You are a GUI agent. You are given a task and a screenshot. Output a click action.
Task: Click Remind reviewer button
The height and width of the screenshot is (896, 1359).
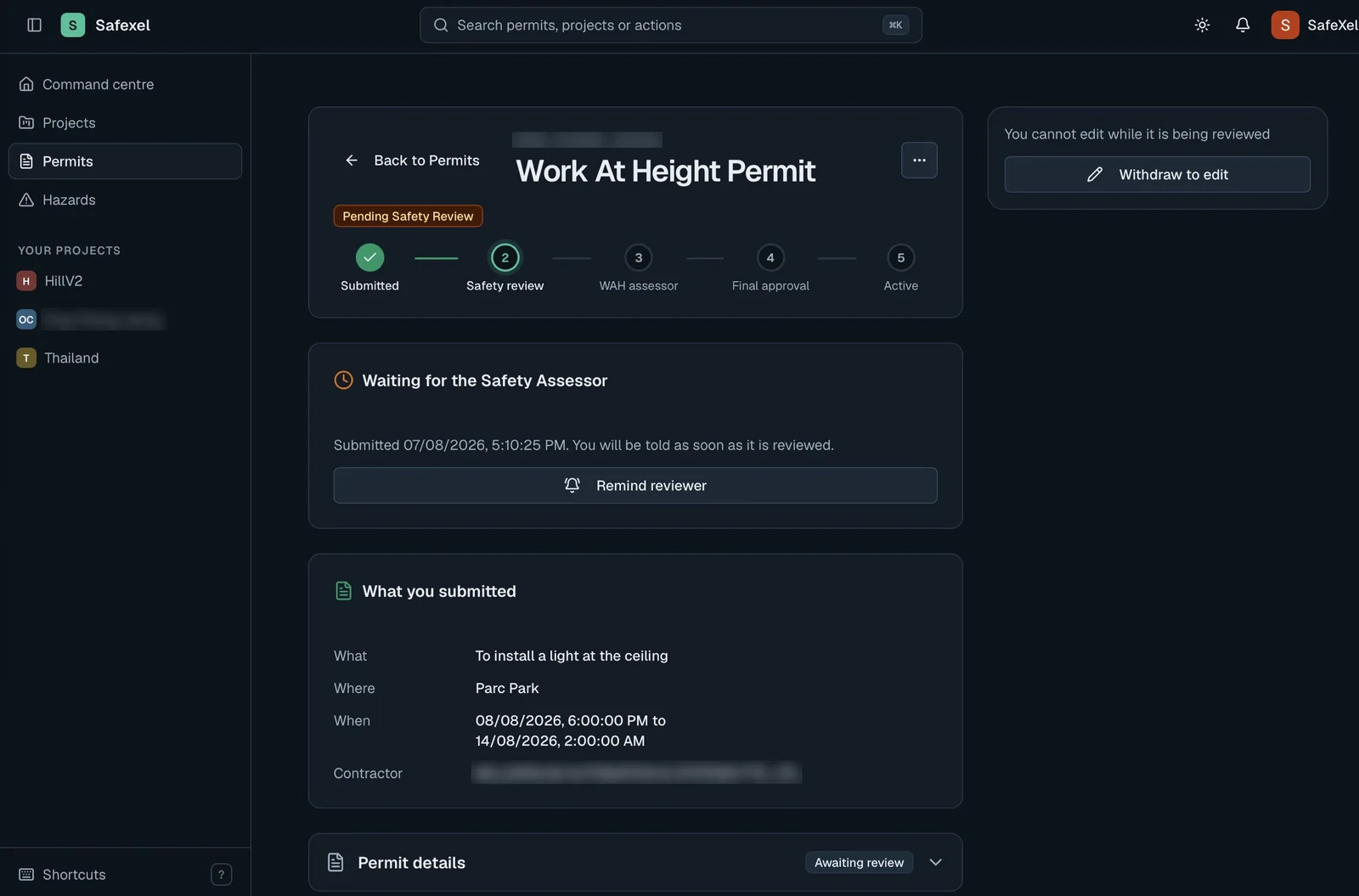[x=635, y=485]
